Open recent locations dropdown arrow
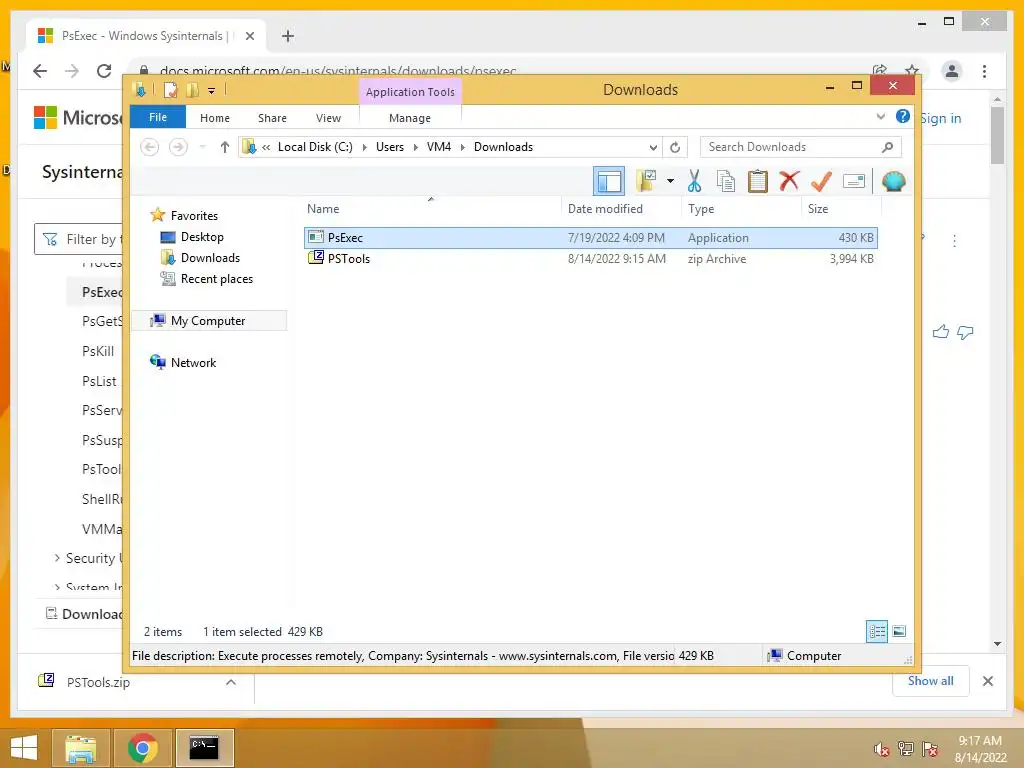The image size is (1024, 768). [202, 147]
